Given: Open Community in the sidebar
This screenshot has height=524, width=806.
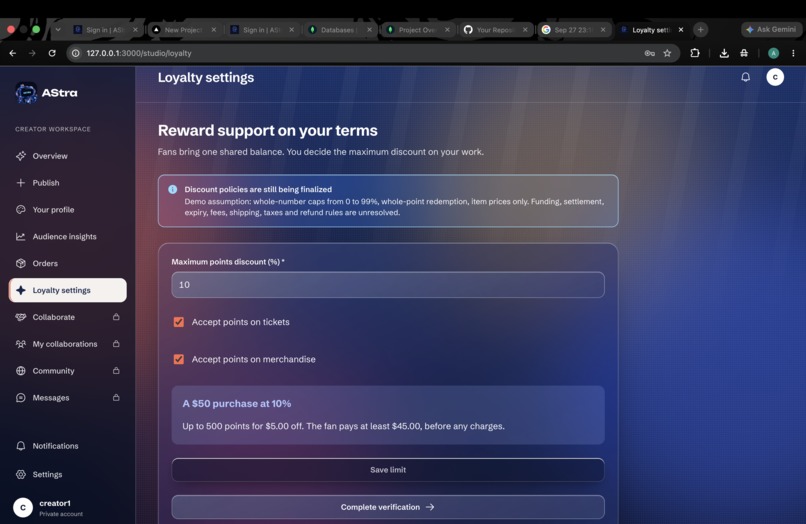Looking at the screenshot, I should (67, 371).
